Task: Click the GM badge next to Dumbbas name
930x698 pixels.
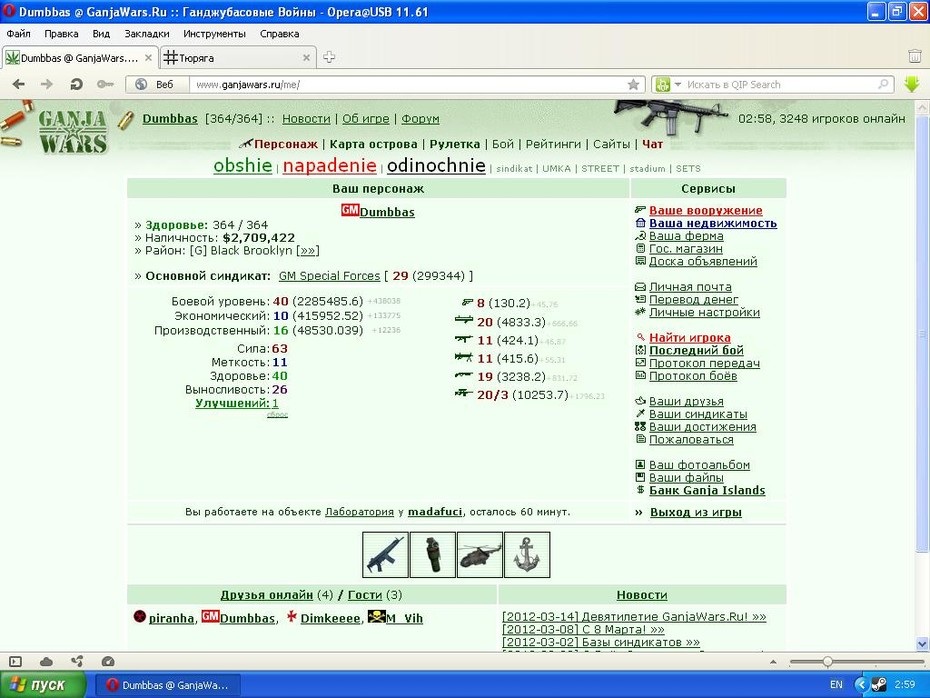Action: [x=350, y=210]
